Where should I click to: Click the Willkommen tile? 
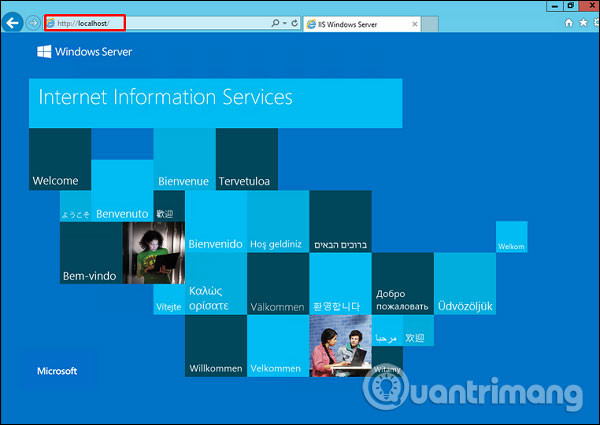click(x=215, y=346)
